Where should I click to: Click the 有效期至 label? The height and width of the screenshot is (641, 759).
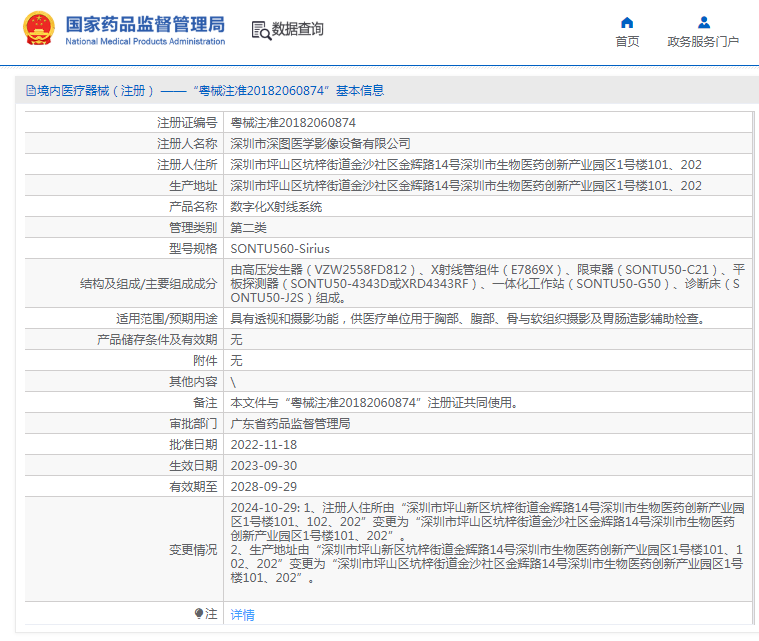click(193, 487)
